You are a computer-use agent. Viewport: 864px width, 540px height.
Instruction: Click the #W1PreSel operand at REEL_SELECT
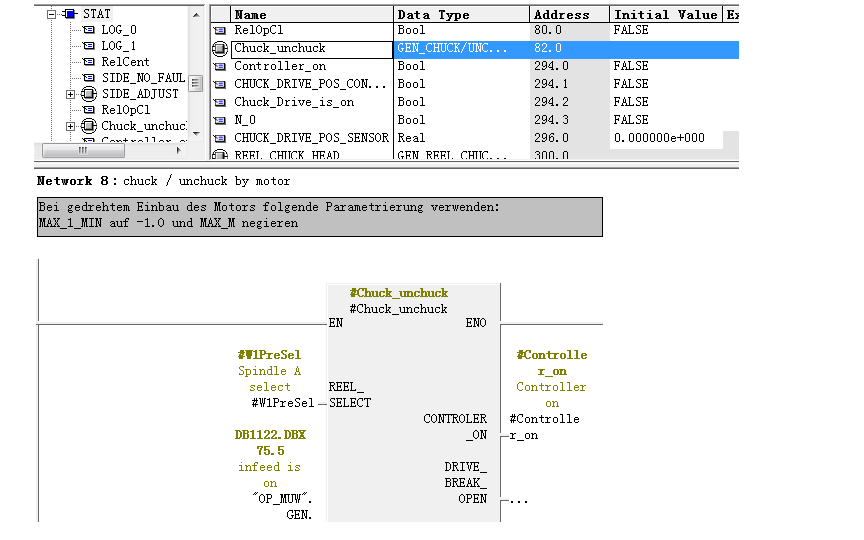283,403
